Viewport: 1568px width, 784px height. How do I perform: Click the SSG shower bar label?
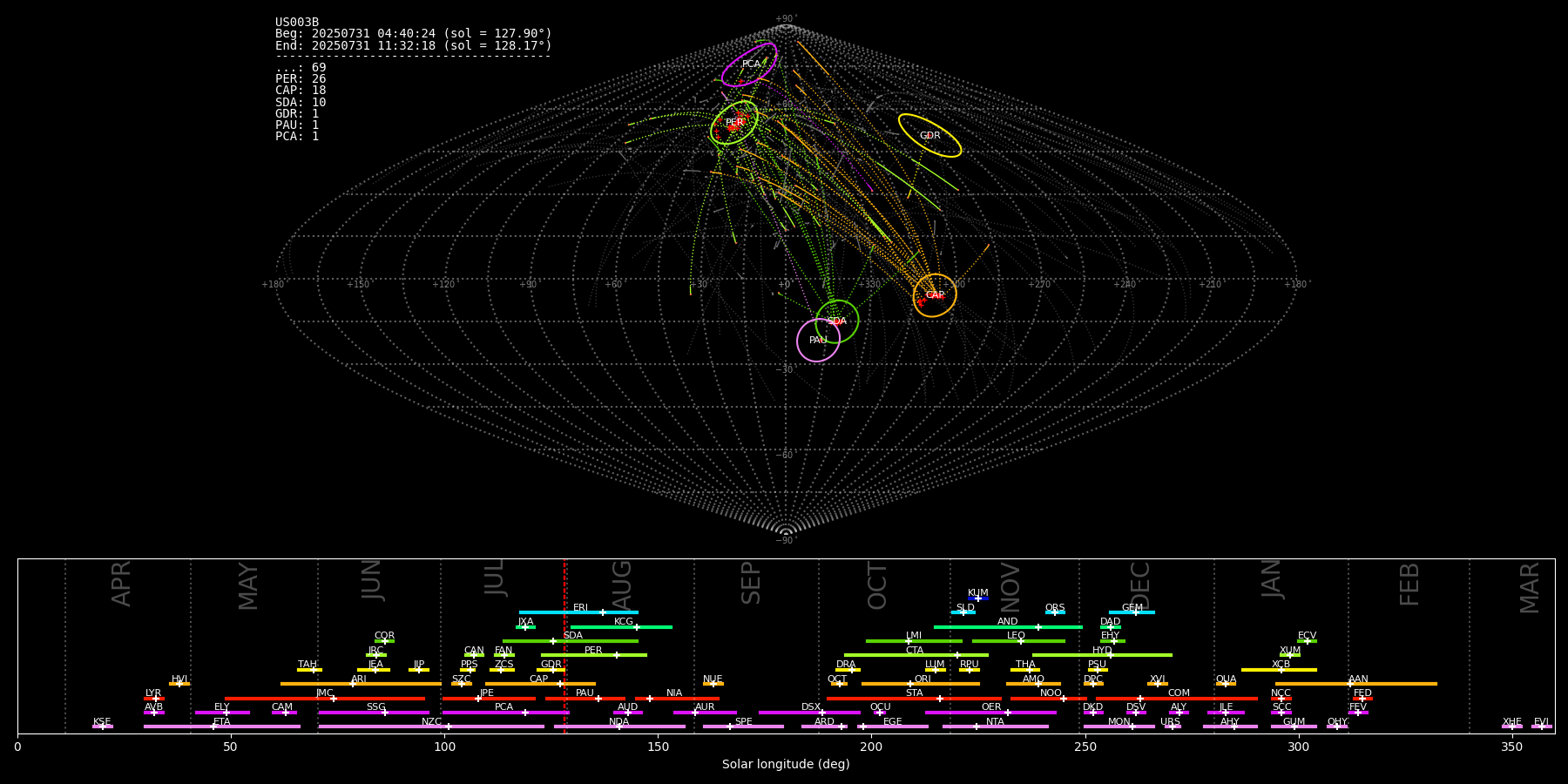(x=375, y=707)
